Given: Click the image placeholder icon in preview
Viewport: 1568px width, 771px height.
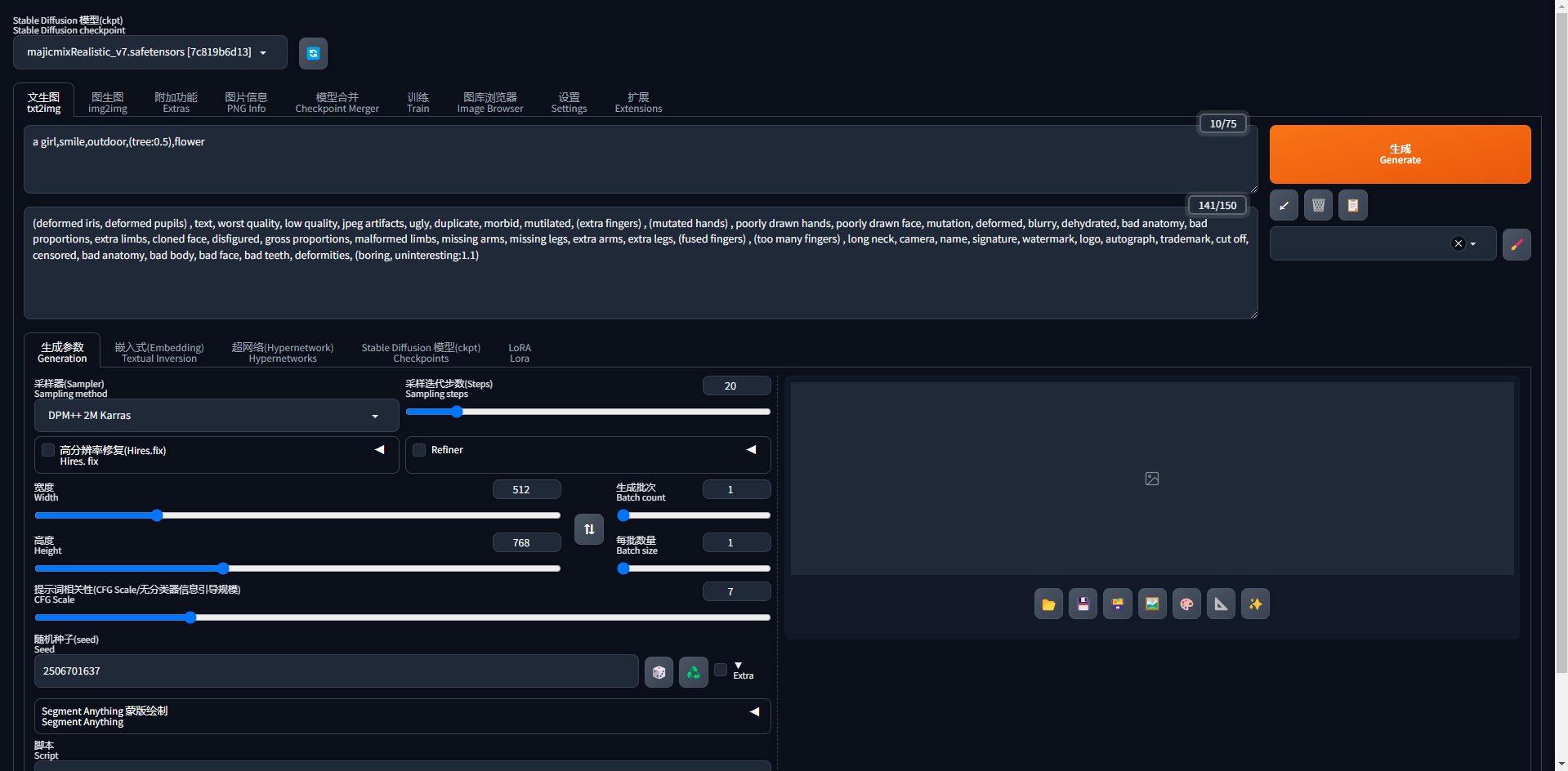Looking at the screenshot, I should tap(1152, 479).
